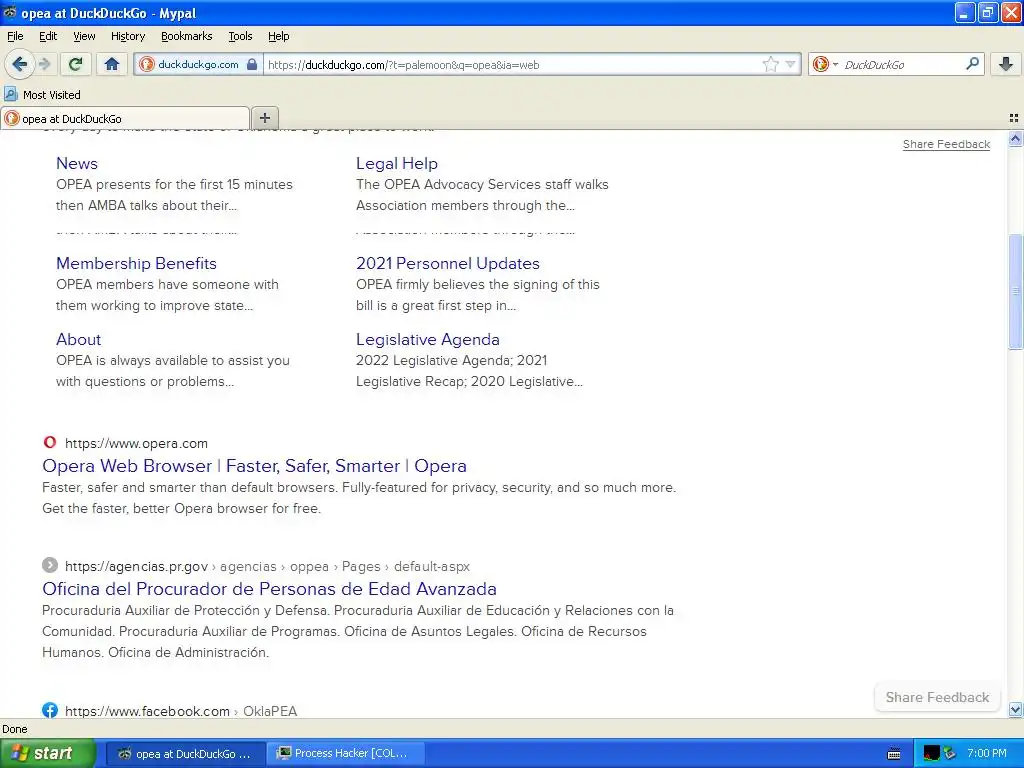
Task: Reload the current page
Action: click(76, 64)
